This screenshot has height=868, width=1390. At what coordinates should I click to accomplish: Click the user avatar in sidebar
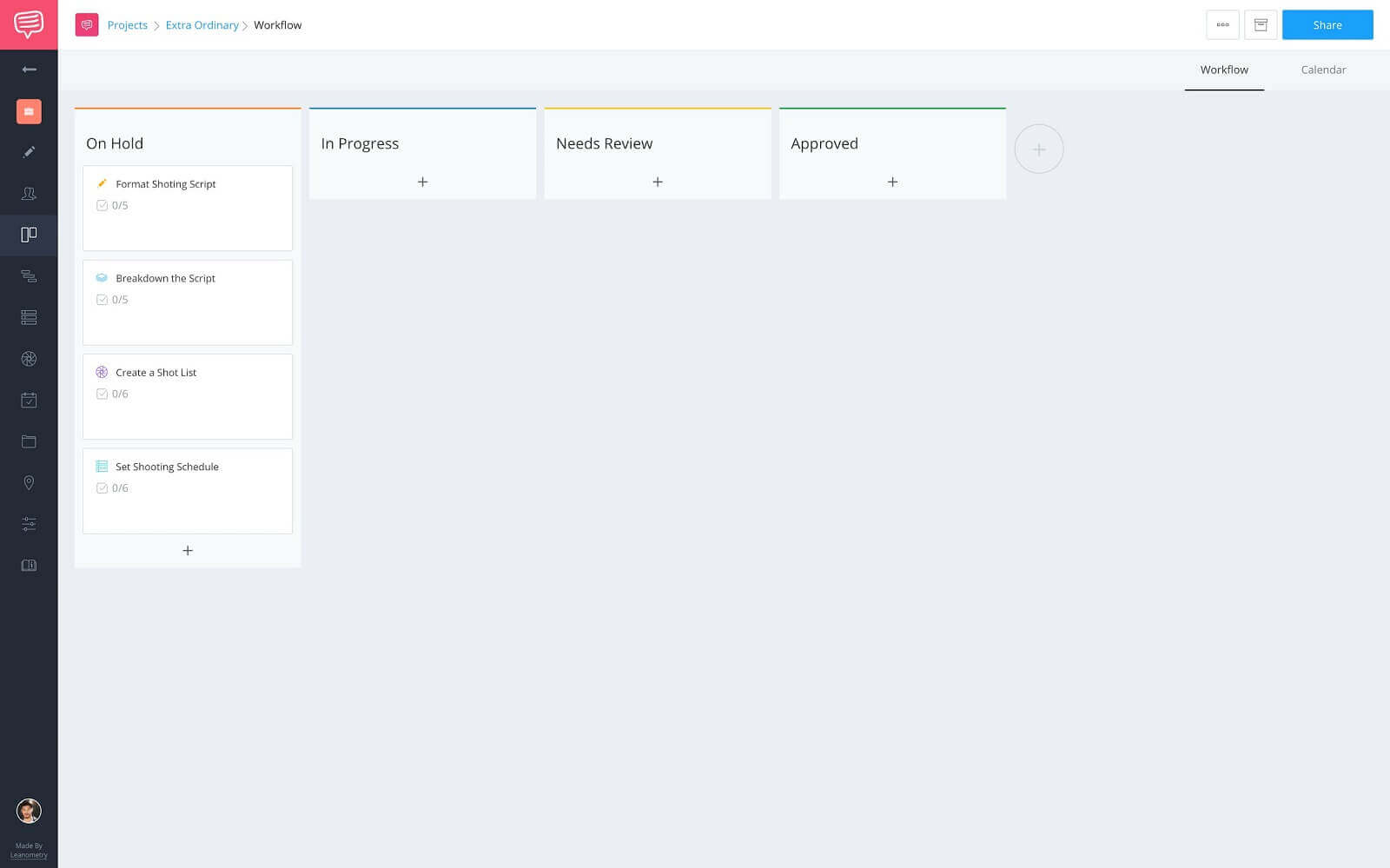29,811
